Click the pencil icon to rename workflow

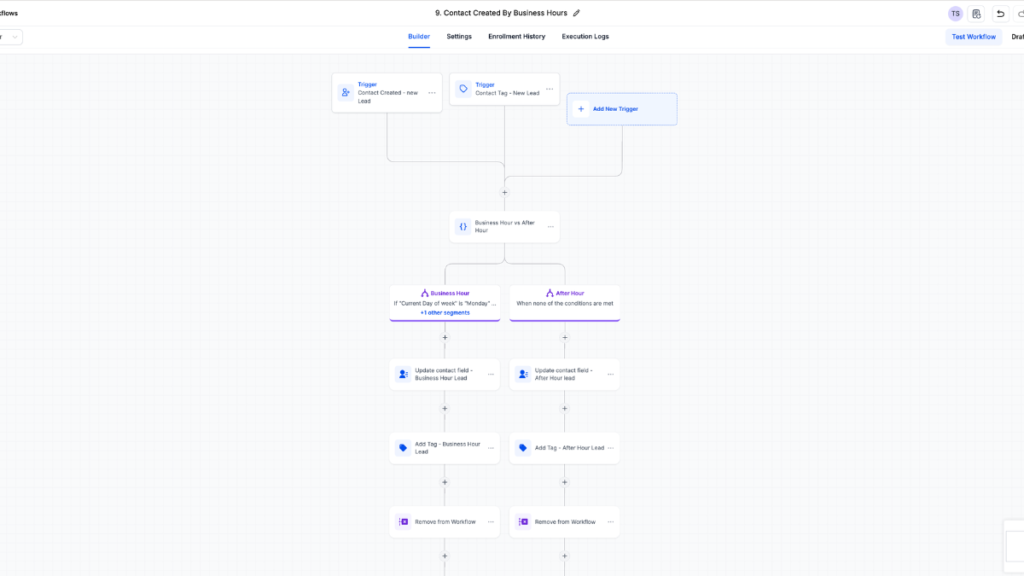click(576, 13)
